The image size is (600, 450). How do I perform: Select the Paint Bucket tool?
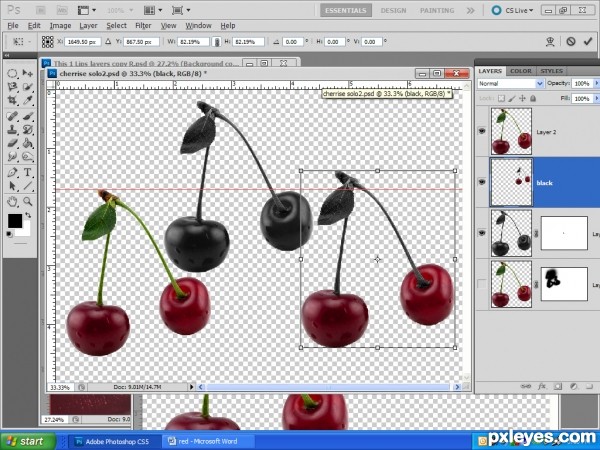point(27,143)
